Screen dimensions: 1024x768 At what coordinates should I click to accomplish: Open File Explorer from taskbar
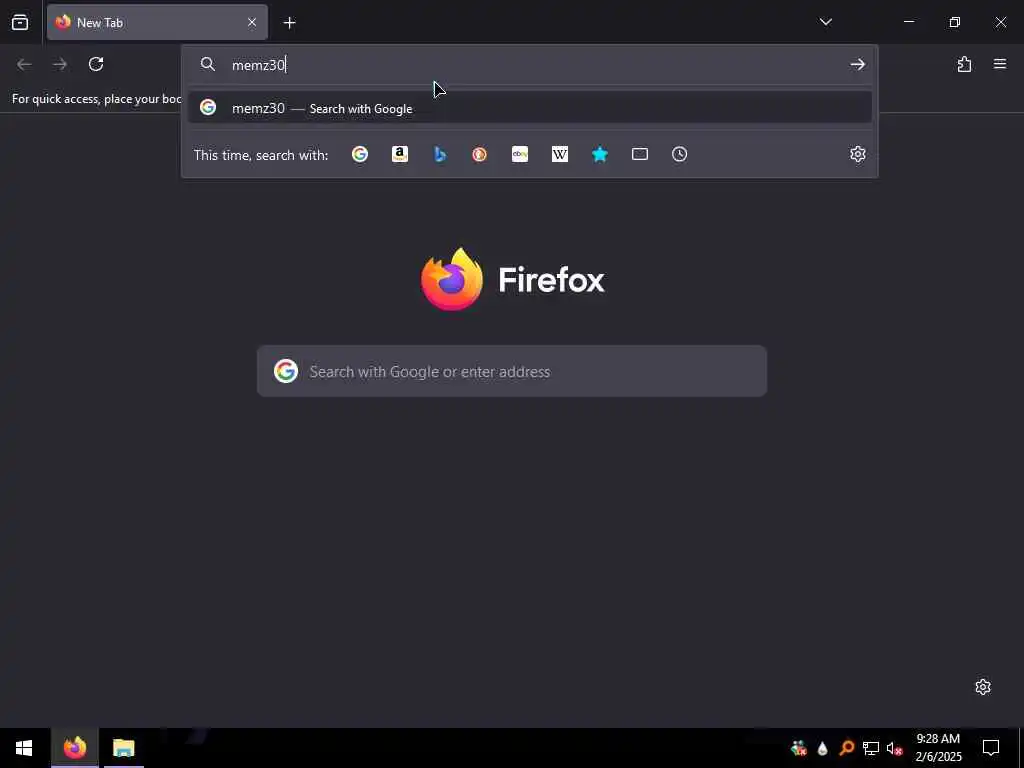(123, 748)
